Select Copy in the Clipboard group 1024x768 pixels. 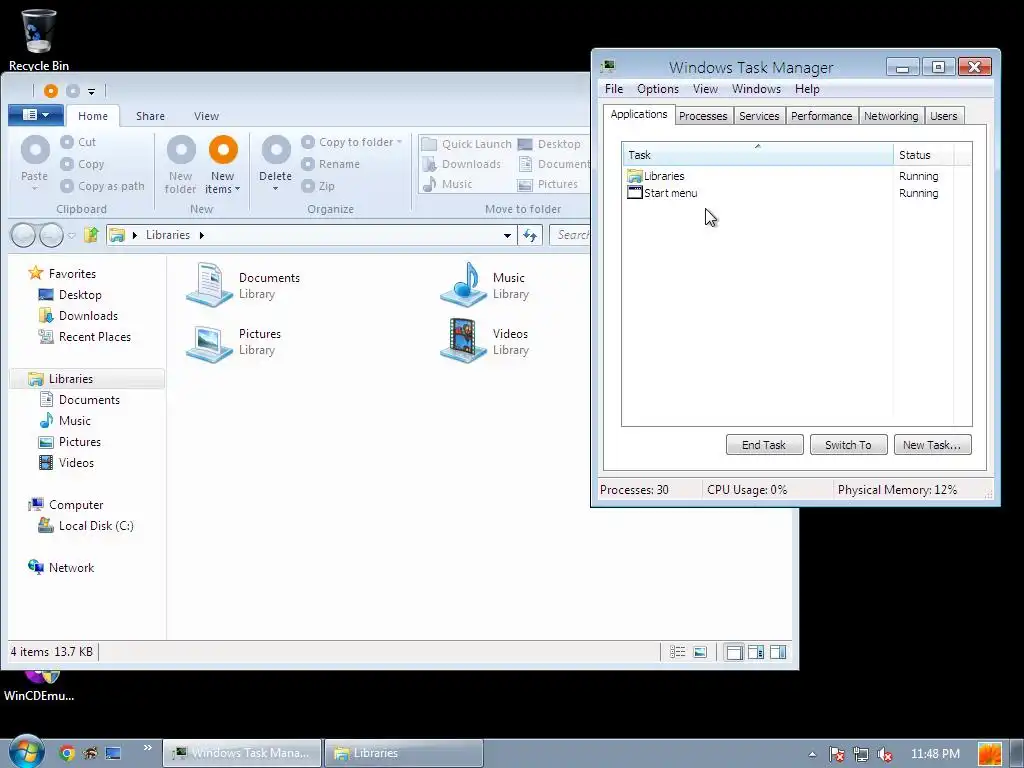pos(82,164)
